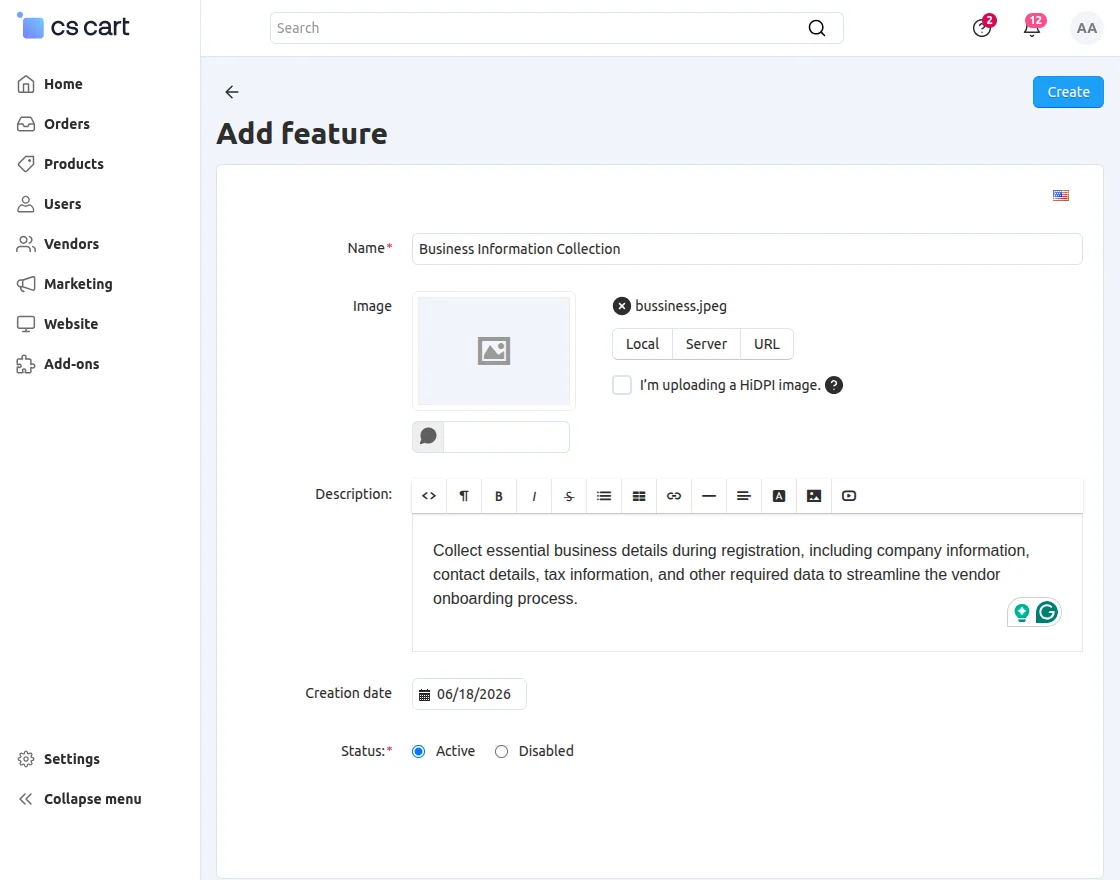1120x880 pixels.
Task: Open the AA user avatar menu
Action: pos(1086,28)
